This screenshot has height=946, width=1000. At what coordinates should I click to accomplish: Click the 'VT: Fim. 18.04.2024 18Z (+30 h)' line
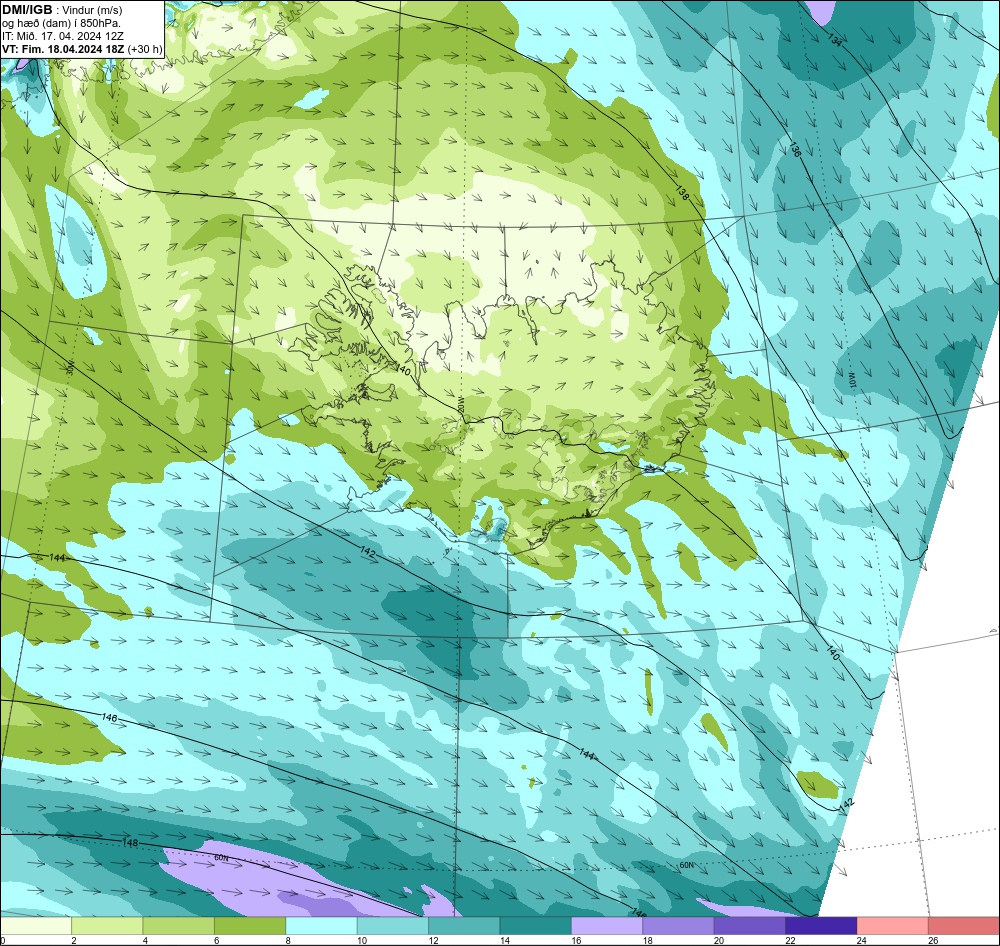click(82, 49)
